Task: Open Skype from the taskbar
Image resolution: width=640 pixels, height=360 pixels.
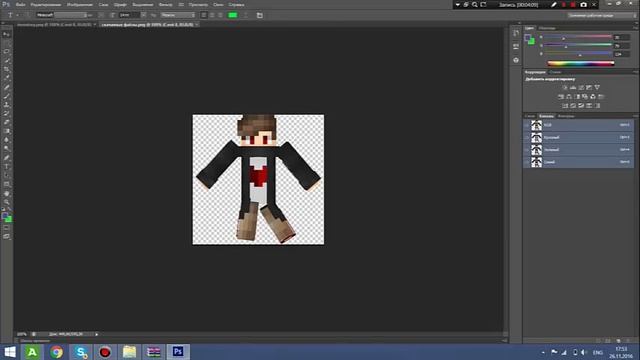Action: coord(81,352)
